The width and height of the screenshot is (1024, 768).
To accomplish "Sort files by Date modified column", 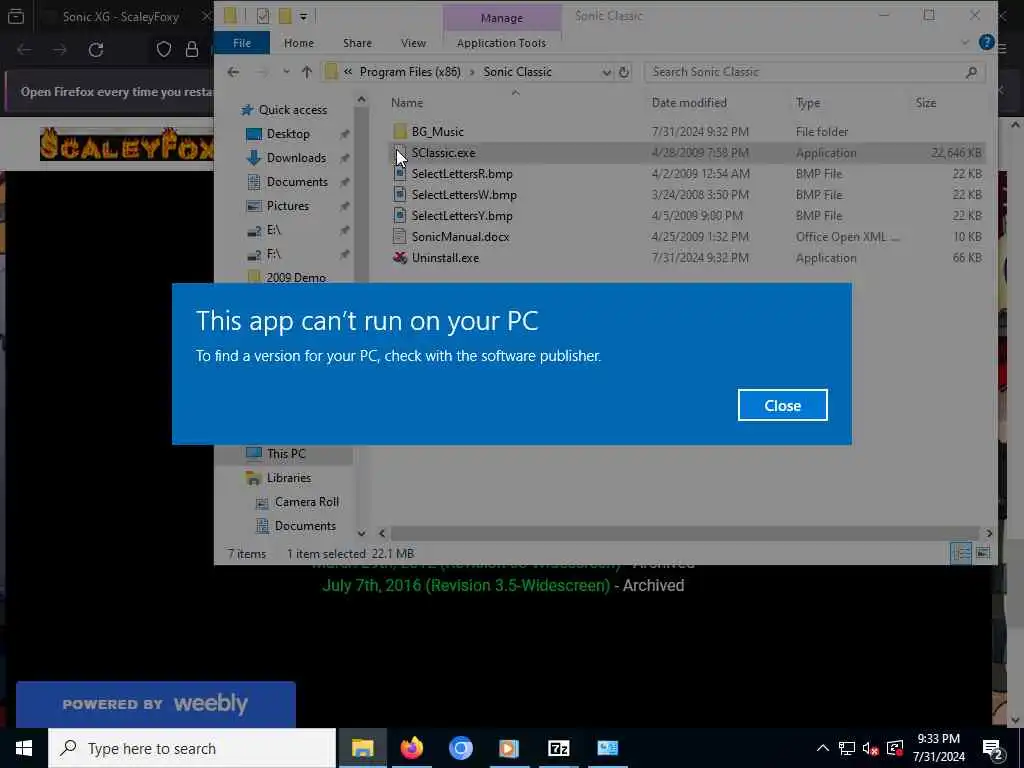I will (x=689, y=103).
